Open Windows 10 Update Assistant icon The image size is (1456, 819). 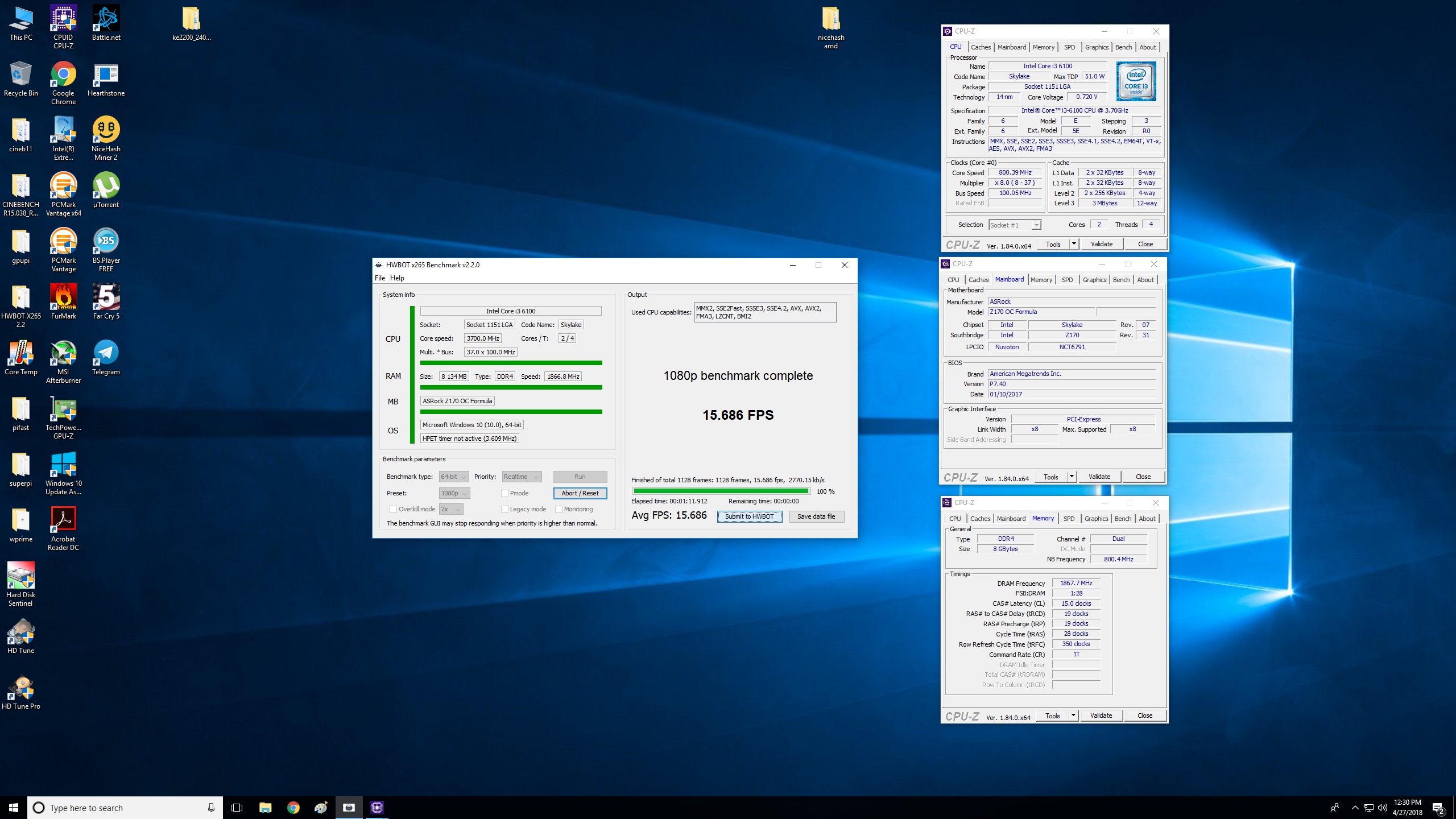pos(63,473)
